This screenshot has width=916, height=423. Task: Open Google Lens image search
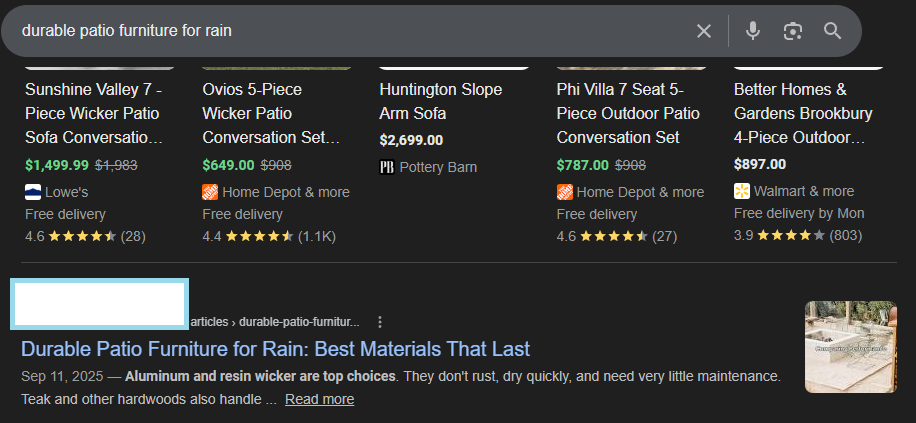(793, 31)
